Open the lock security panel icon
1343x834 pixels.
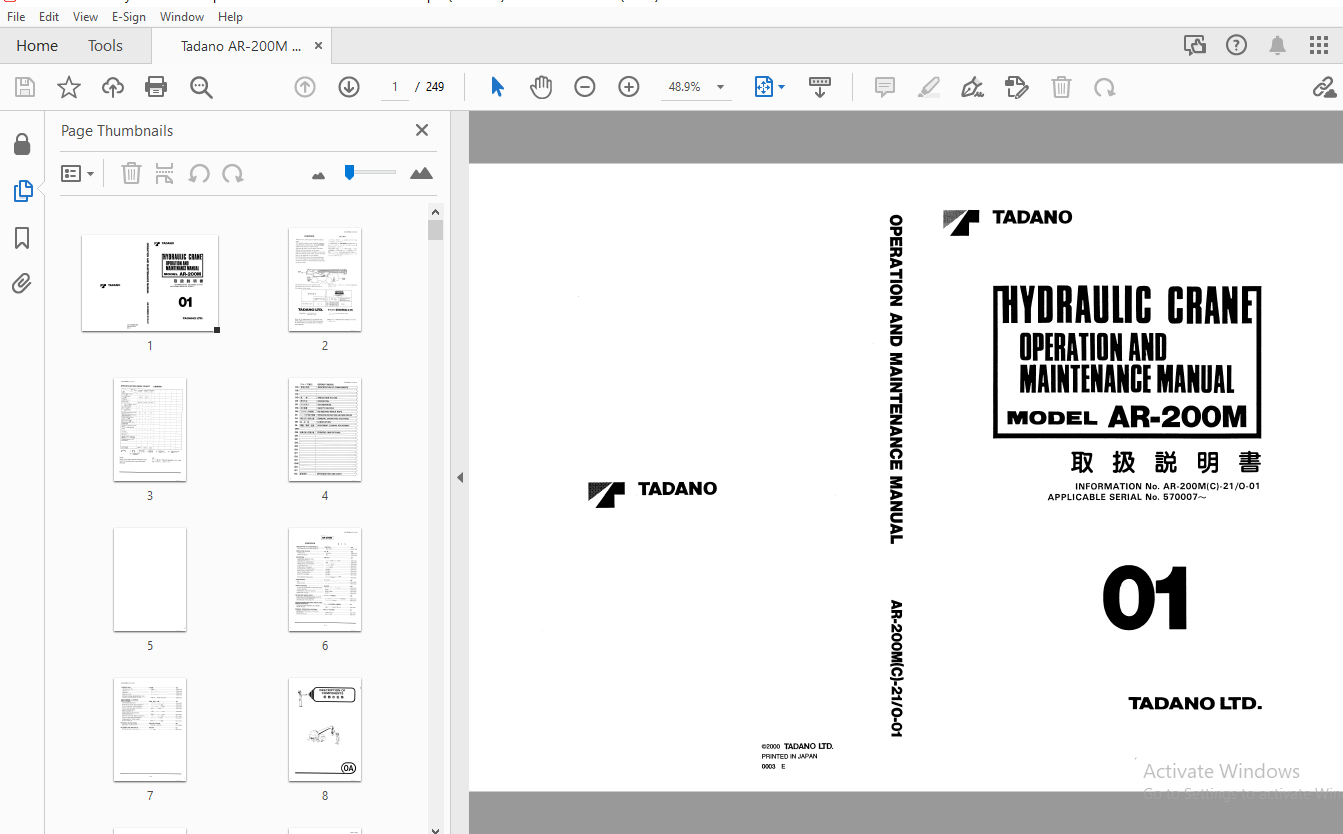click(22, 145)
